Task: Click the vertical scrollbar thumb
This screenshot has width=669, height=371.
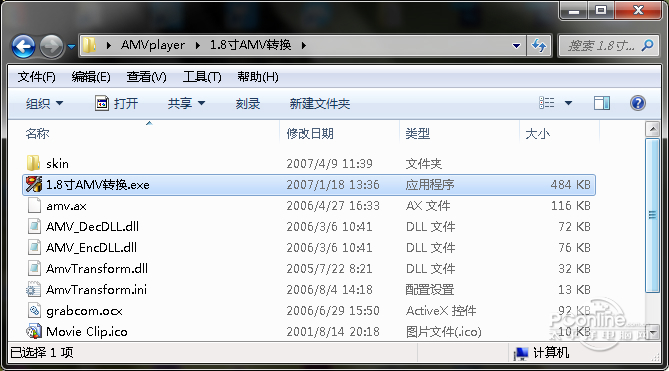Action: [x=652, y=215]
